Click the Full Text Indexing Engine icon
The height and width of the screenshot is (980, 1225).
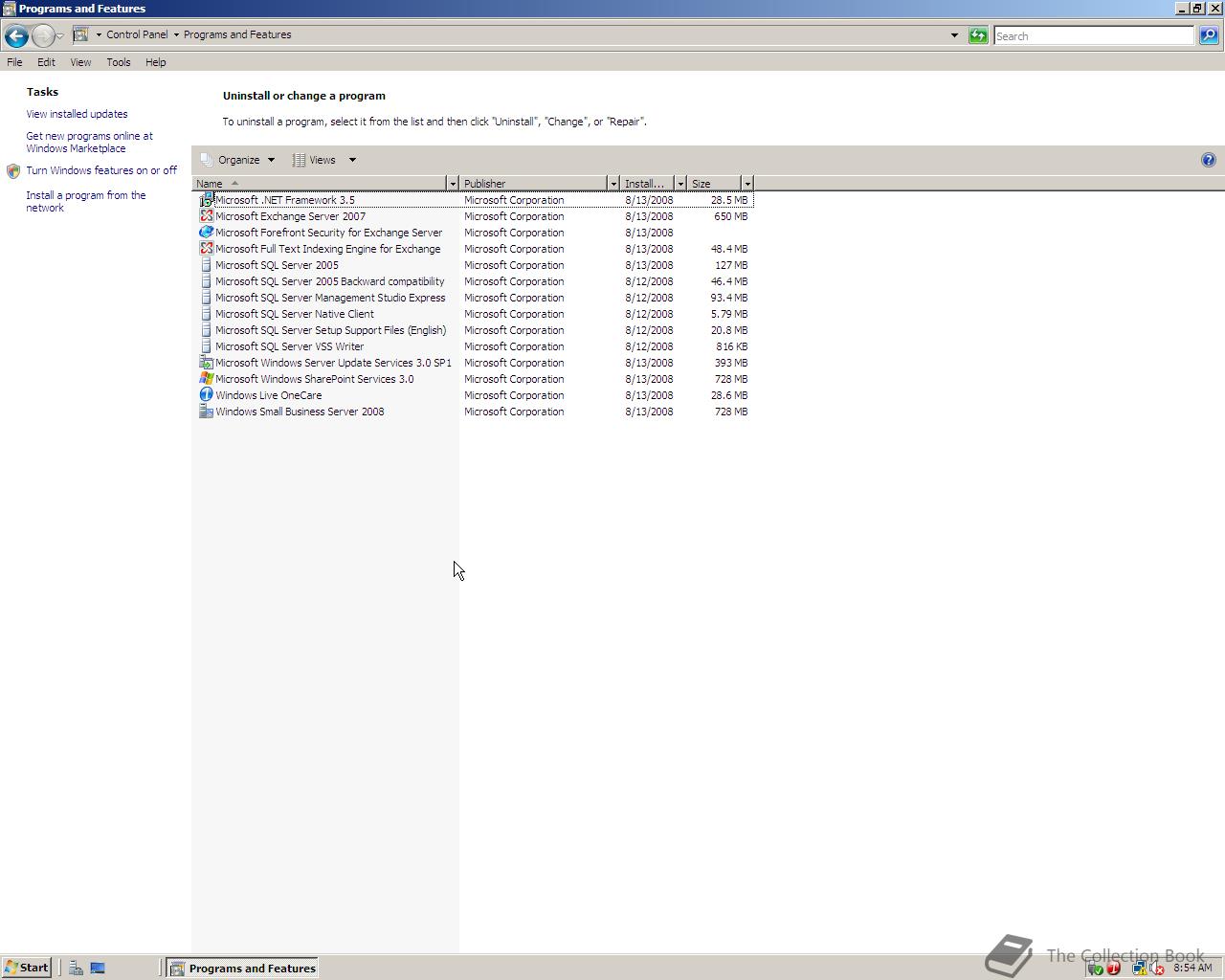[206, 249]
